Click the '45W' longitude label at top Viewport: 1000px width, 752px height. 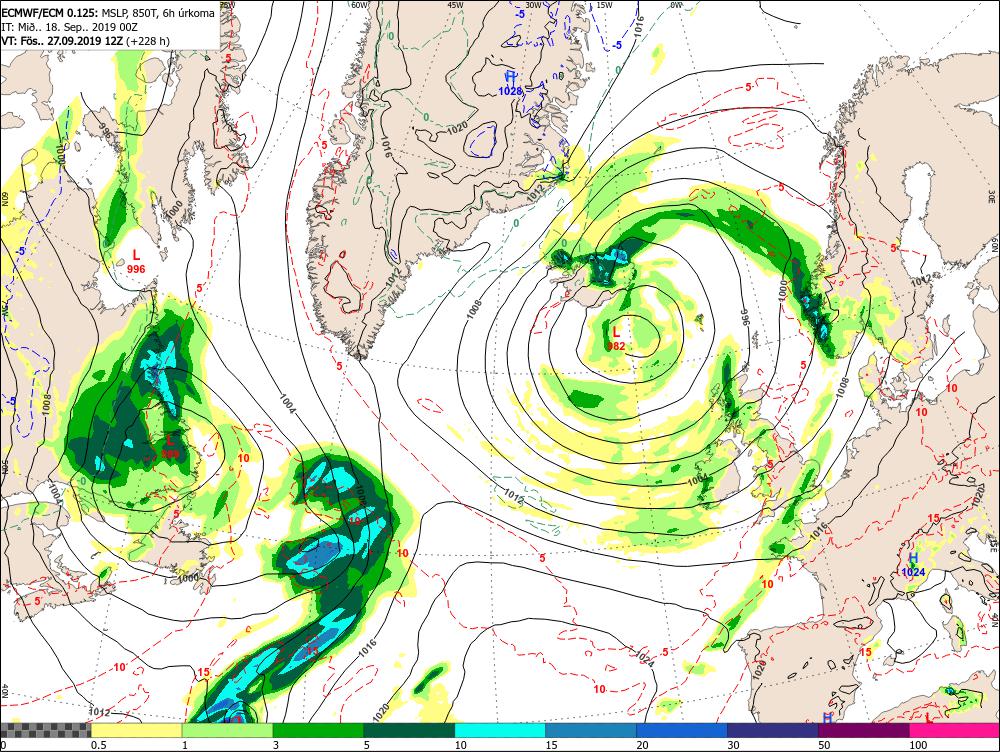tap(455, 4)
